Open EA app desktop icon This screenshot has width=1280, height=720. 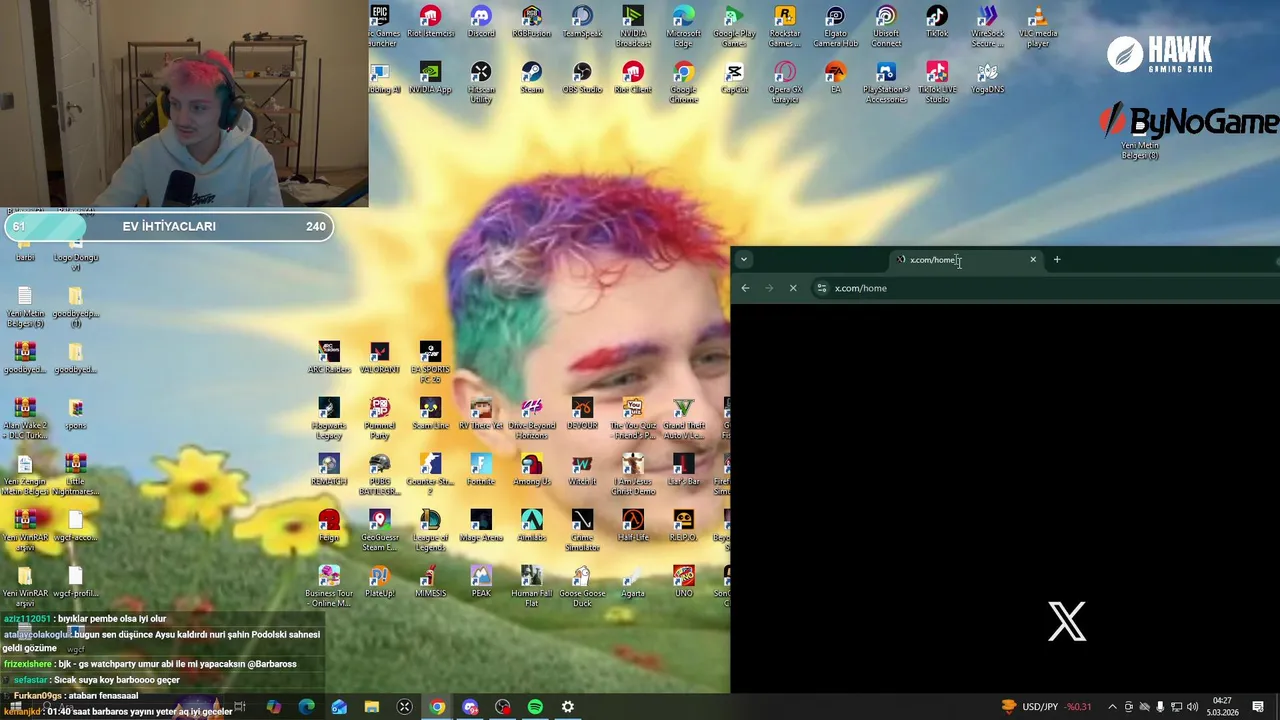click(836, 78)
